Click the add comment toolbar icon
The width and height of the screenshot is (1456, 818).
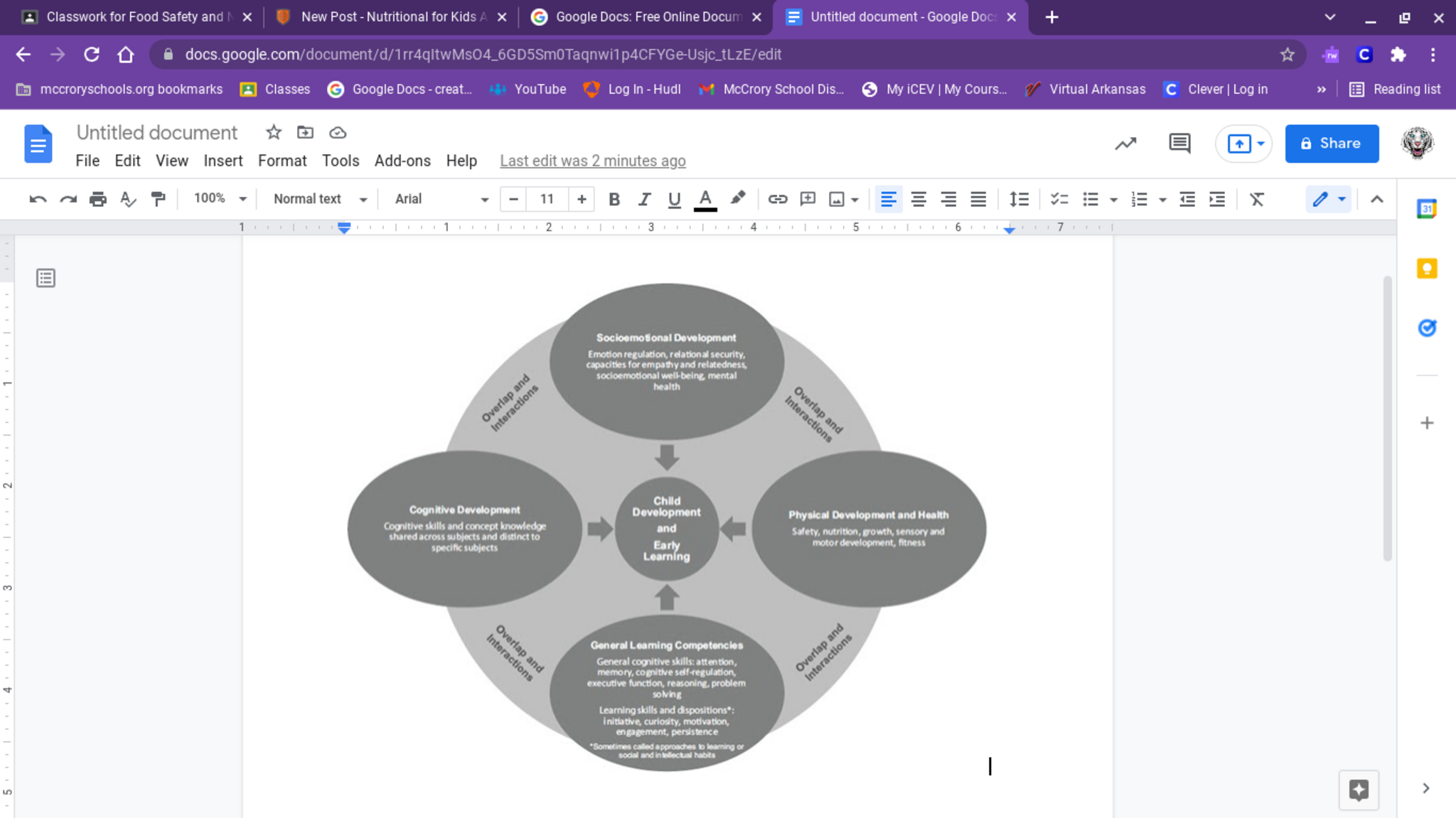point(807,199)
